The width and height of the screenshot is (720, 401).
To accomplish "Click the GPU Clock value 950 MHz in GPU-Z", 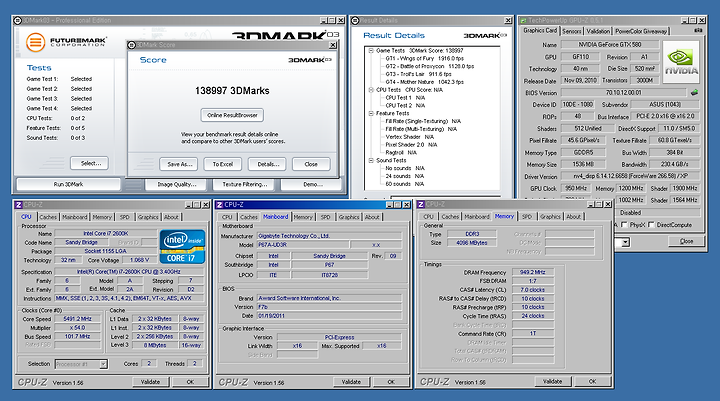I will point(576,188).
